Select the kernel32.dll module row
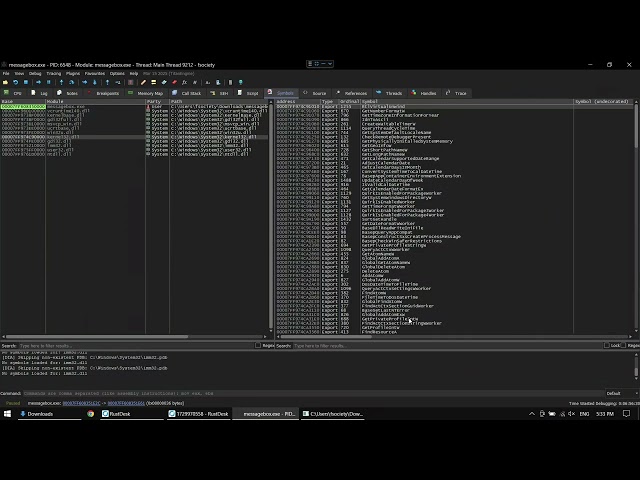The width and height of the screenshot is (640, 480). pyautogui.click(x=134, y=137)
